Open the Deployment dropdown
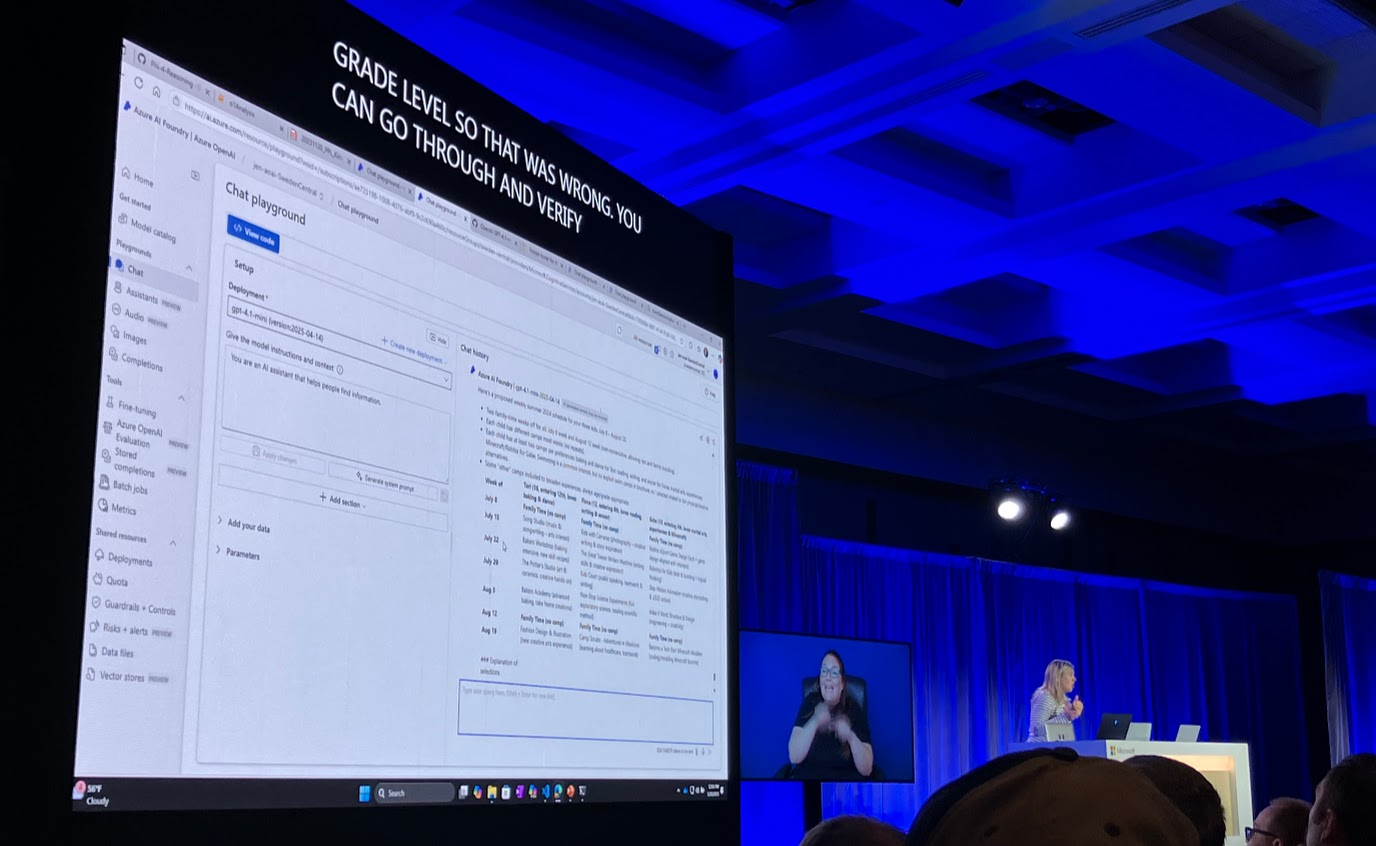Viewport: 1376px width, 846px height. point(339,340)
